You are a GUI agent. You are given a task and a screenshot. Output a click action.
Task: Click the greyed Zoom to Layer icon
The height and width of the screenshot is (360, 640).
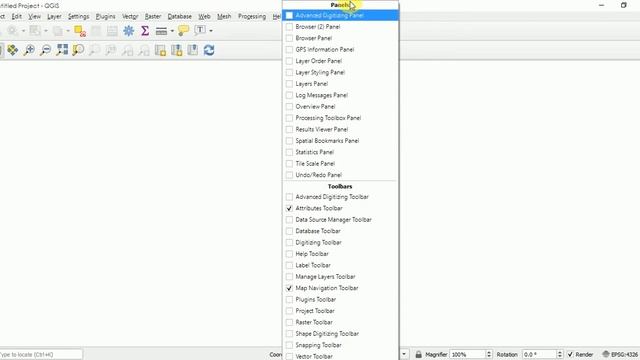pos(94,50)
